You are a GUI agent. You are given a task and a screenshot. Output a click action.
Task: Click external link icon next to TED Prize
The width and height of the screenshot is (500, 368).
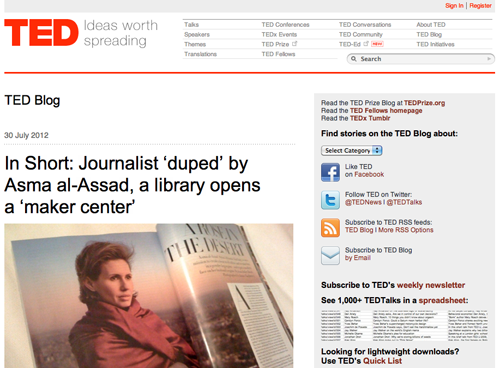coord(295,44)
